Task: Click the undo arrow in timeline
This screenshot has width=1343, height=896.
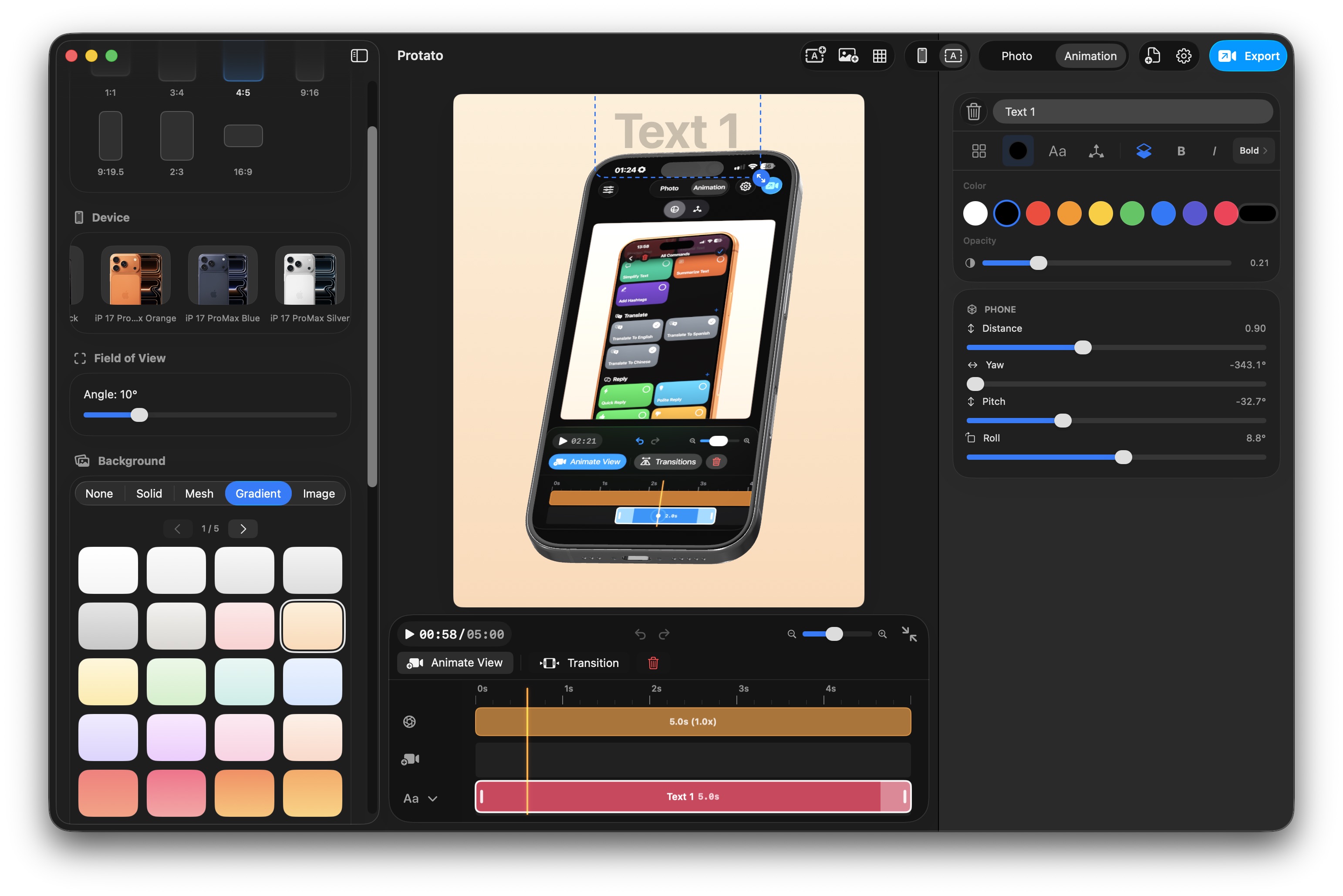Action: point(640,634)
